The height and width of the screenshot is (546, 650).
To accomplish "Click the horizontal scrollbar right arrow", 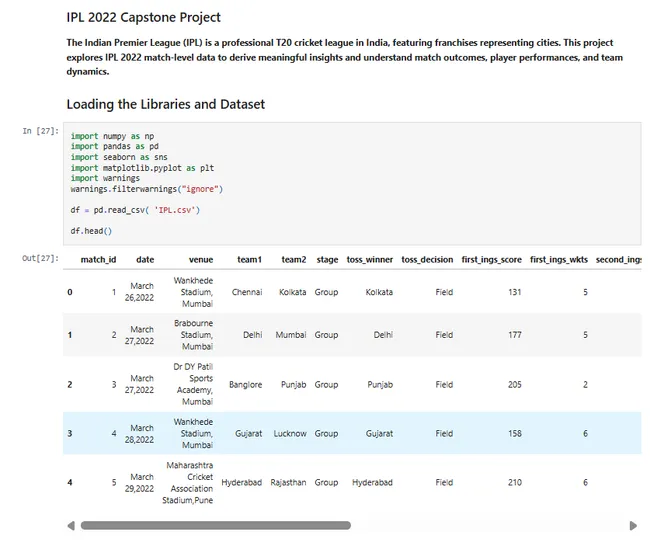I will point(633,526).
